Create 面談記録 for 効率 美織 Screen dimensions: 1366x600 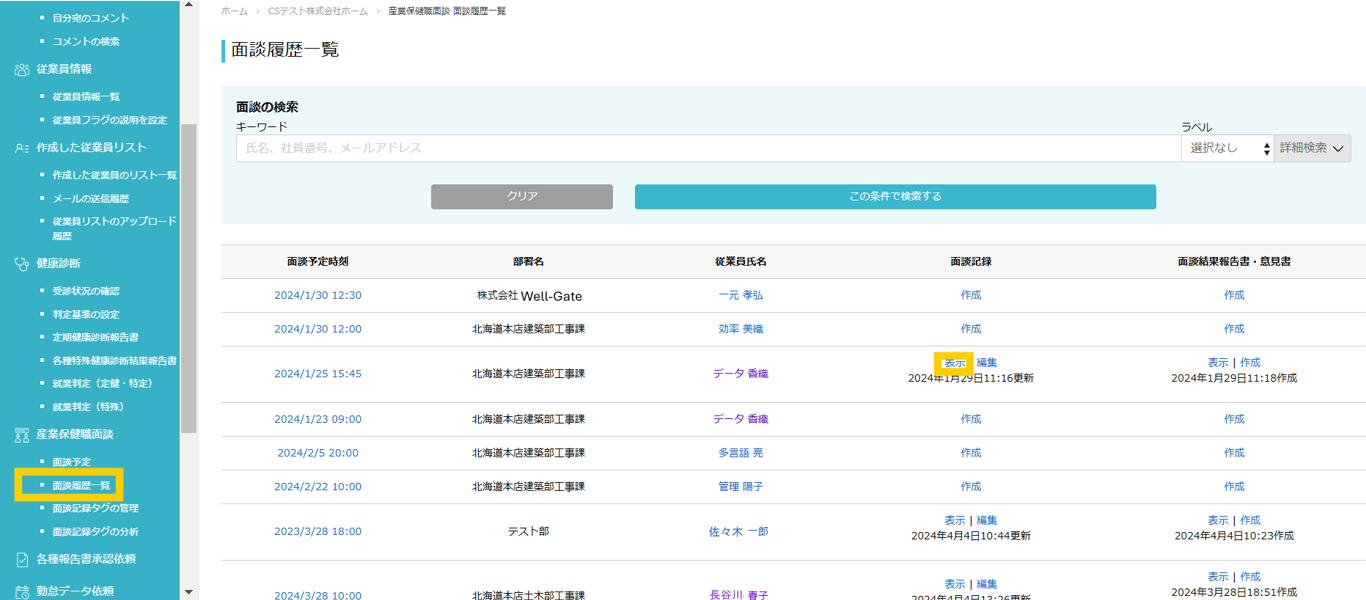tap(971, 329)
